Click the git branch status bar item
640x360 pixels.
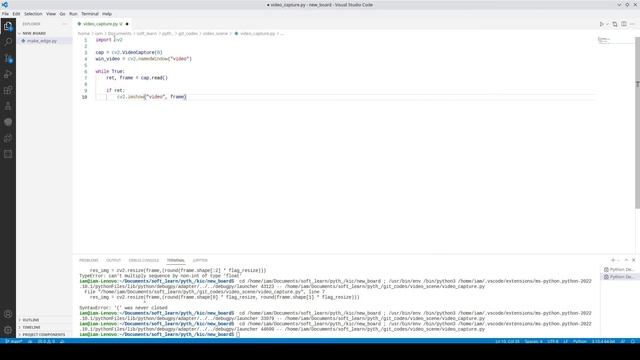coord(14,341)
